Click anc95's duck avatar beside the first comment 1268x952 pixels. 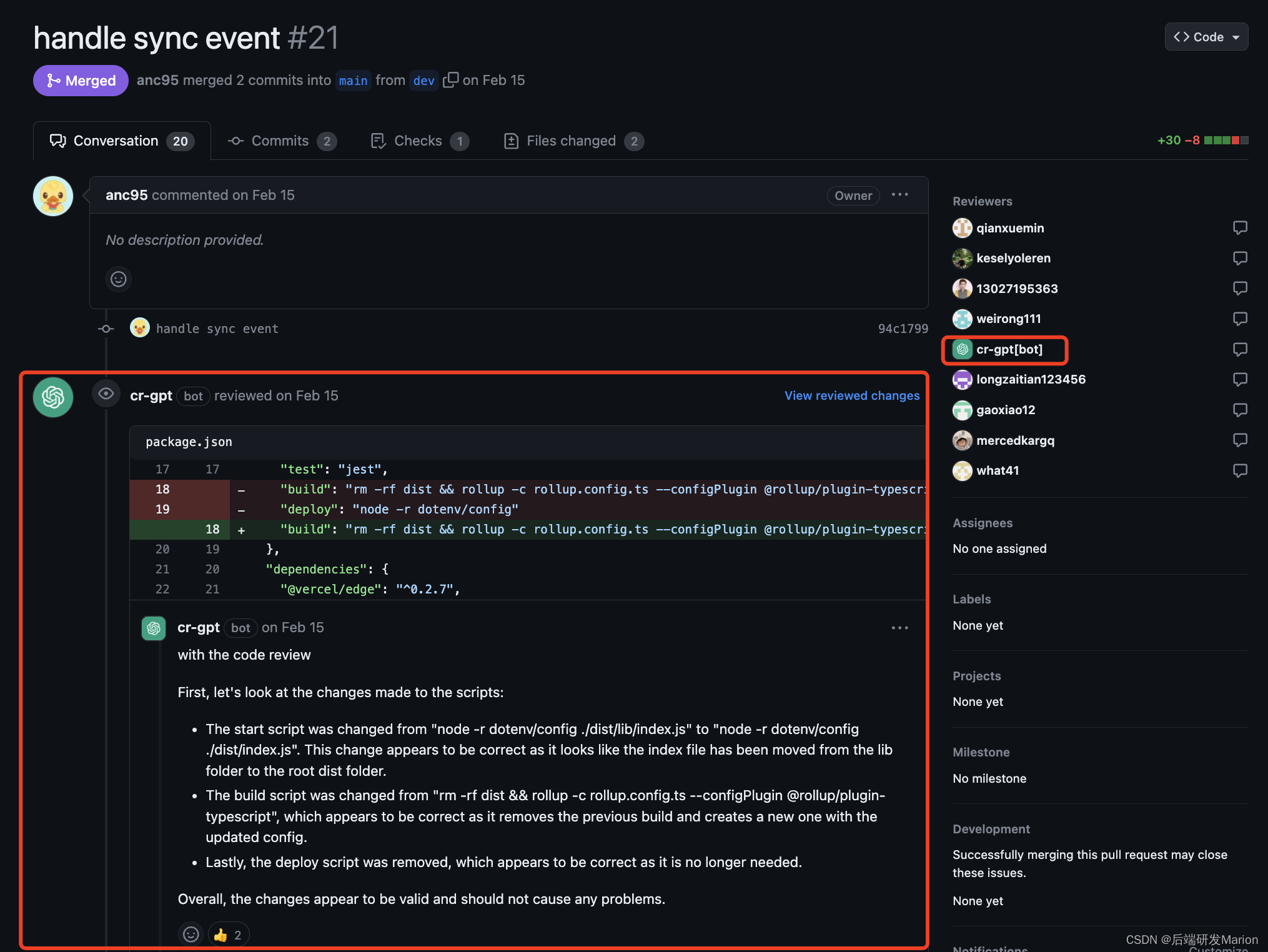point(53,196)
